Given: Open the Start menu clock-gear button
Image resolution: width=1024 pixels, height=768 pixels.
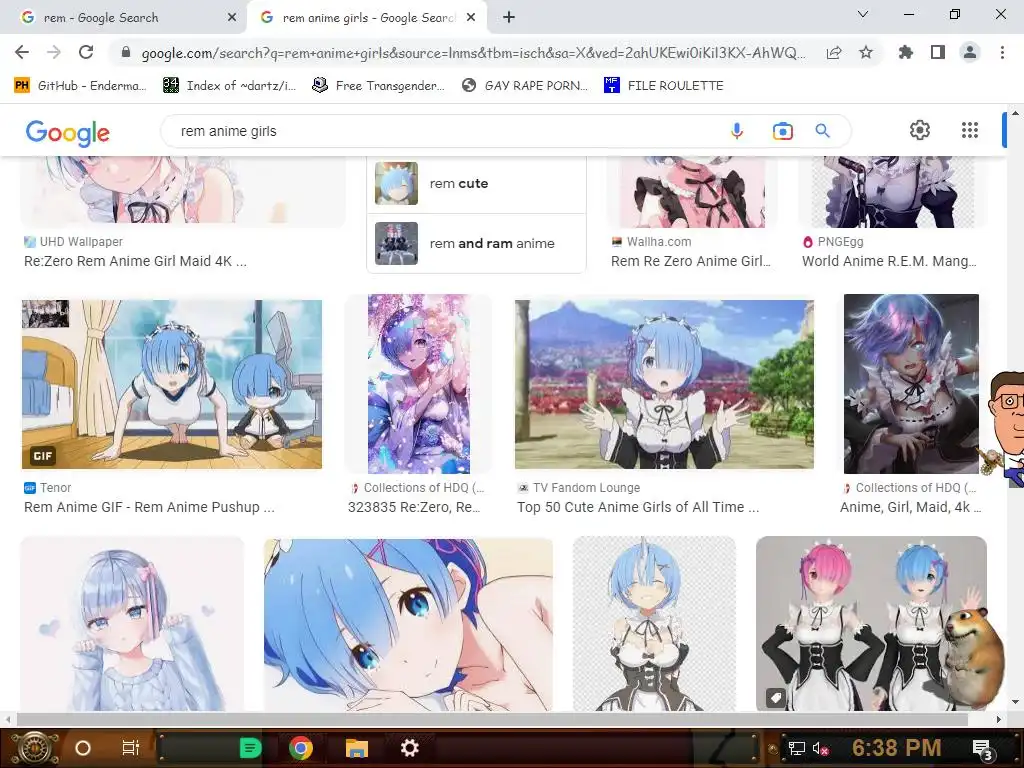Looking at the screenshot, I should [x=35, y=748].
